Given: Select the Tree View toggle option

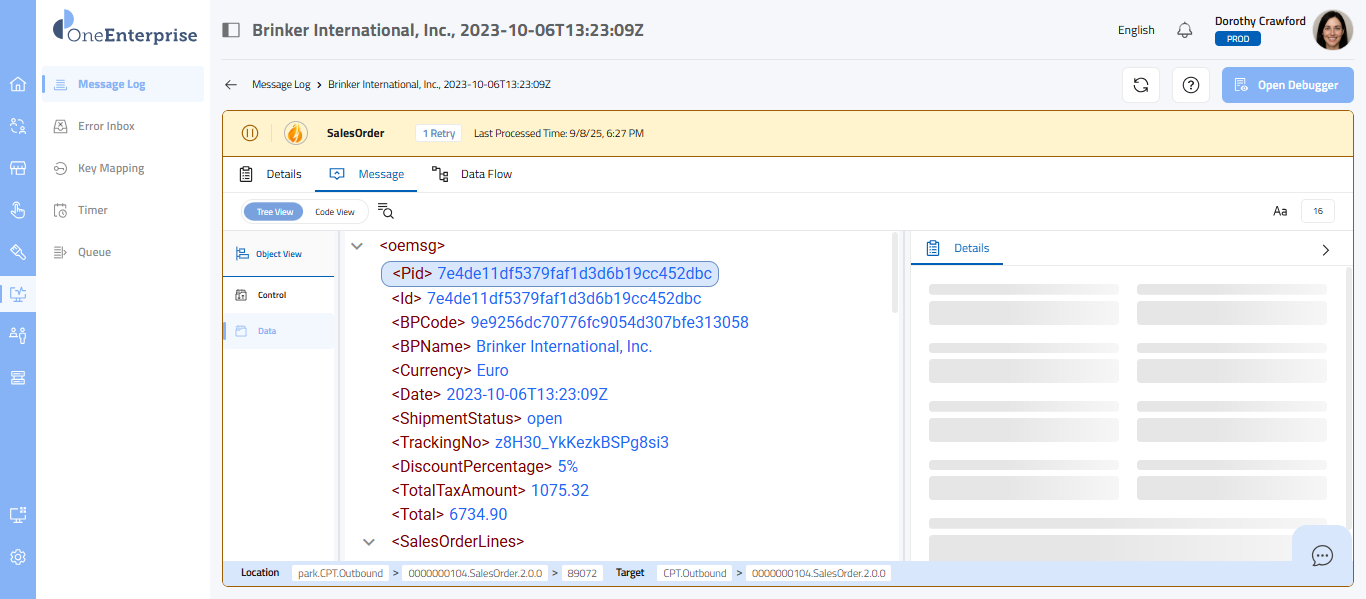Looking at the screenshot, I should (x=274, y=212).
